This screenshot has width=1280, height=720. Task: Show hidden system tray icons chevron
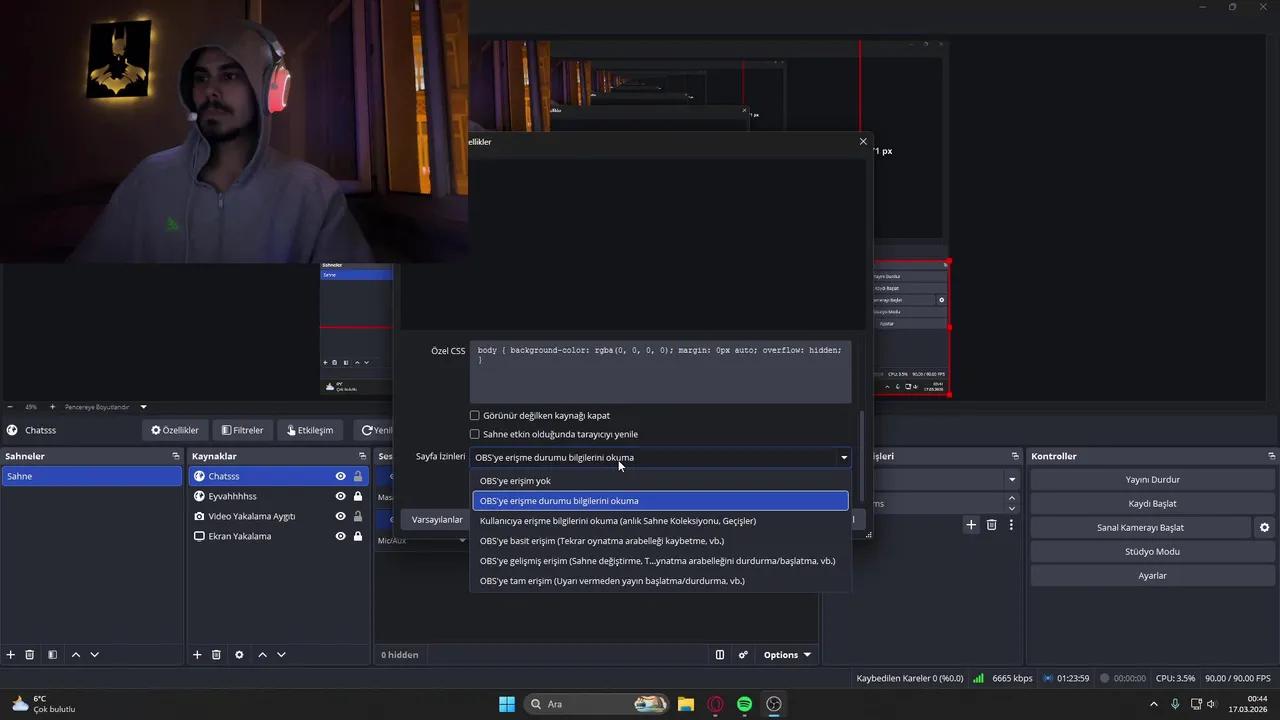point(1154,704)
